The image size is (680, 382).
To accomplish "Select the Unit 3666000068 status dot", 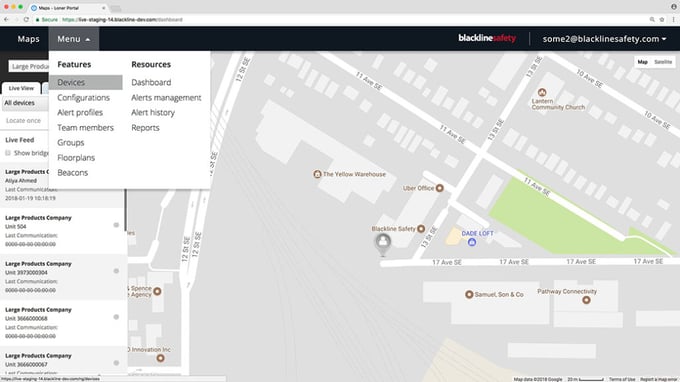I will point(116,317).
